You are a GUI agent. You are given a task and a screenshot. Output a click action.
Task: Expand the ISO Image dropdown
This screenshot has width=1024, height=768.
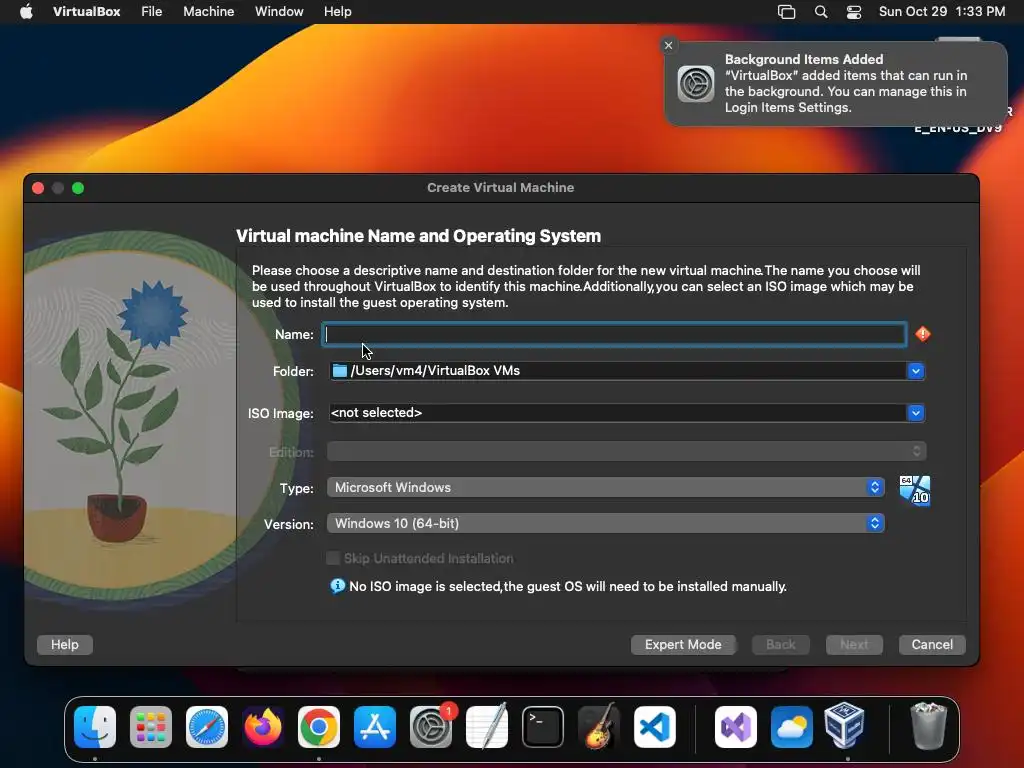(x=916, y=413)
